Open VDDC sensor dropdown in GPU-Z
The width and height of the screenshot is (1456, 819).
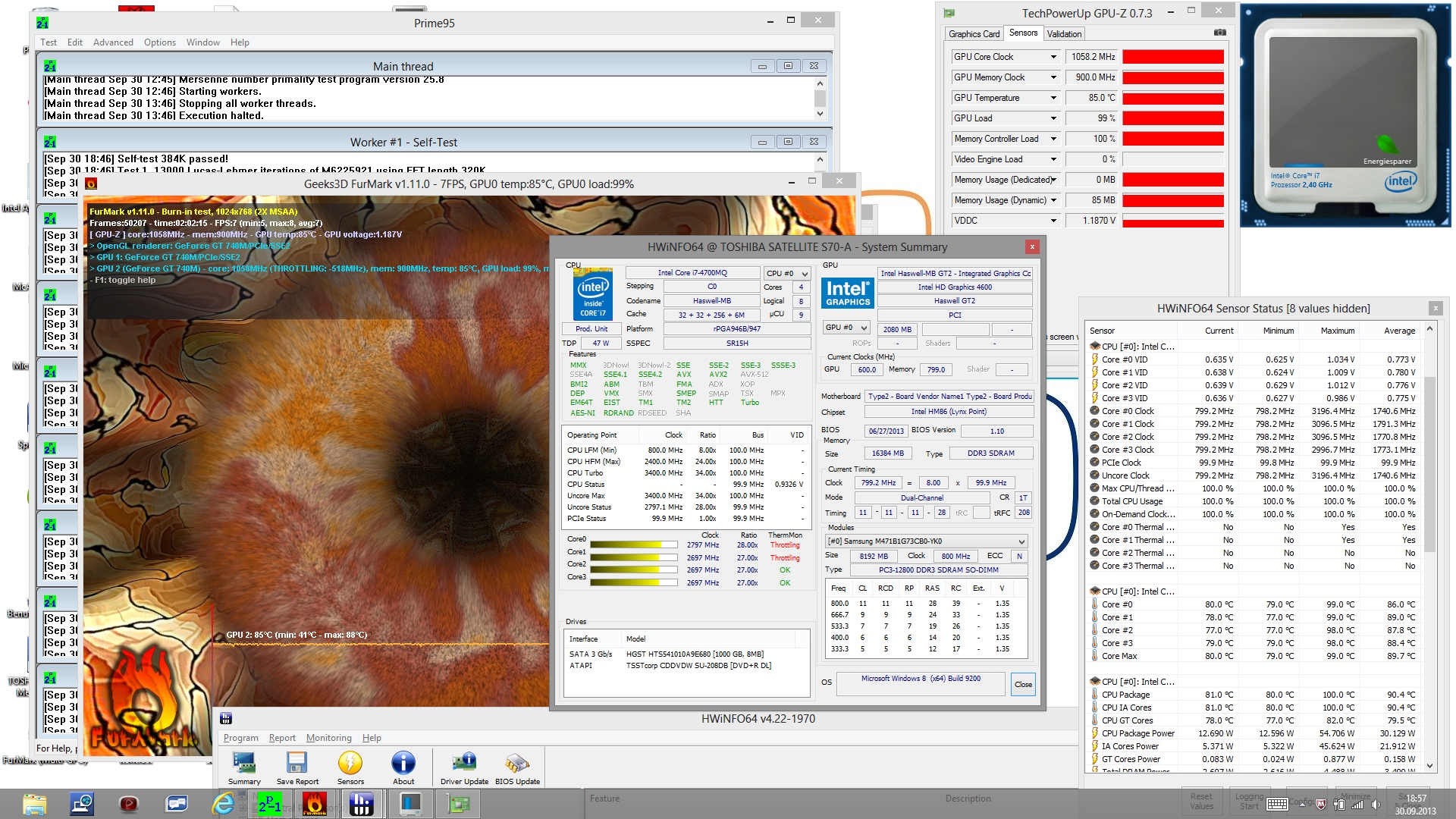pyautogui.click(x=1053, y=221)
